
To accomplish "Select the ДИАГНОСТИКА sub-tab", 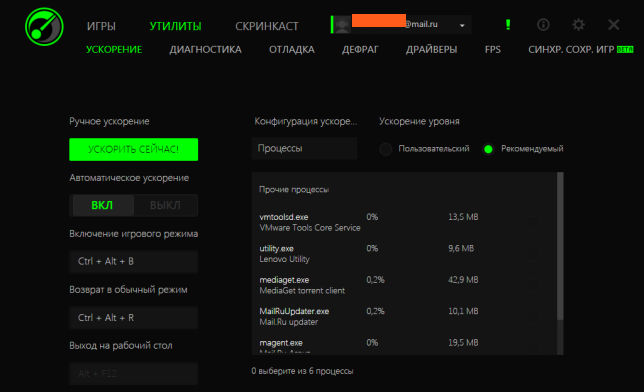I will pyautogui.click(x=205, y=50).
